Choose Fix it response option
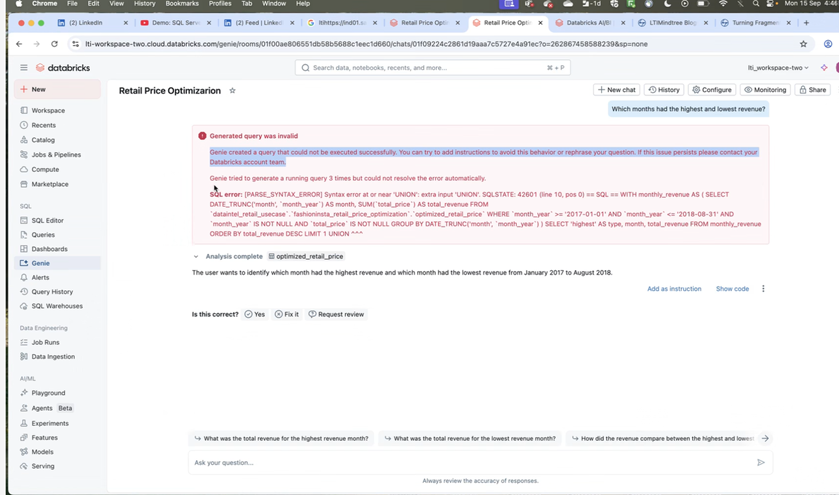The width and height of the screenshot is (839, 495). point(286,314)
